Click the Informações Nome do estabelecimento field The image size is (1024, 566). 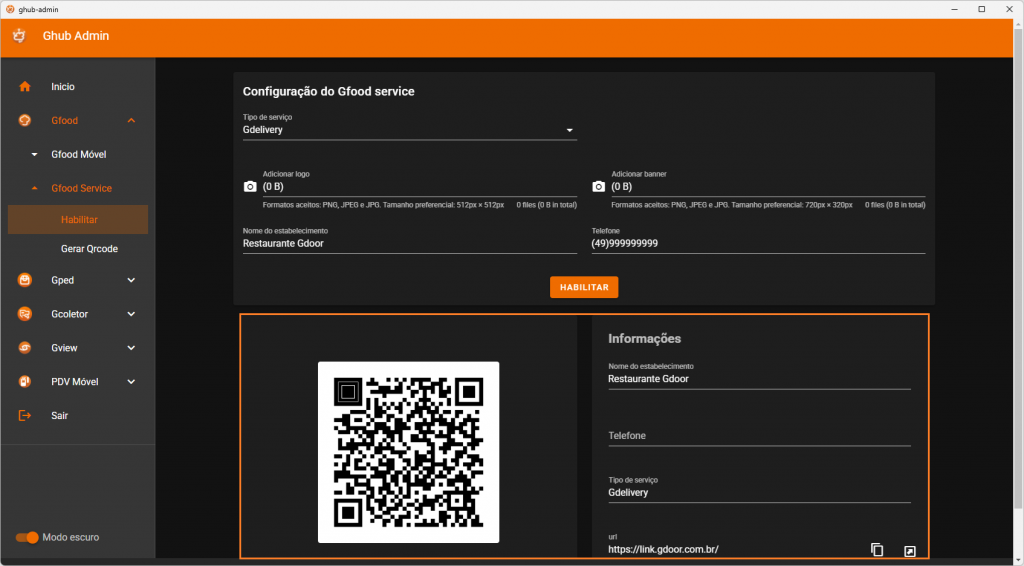(759, 379)
